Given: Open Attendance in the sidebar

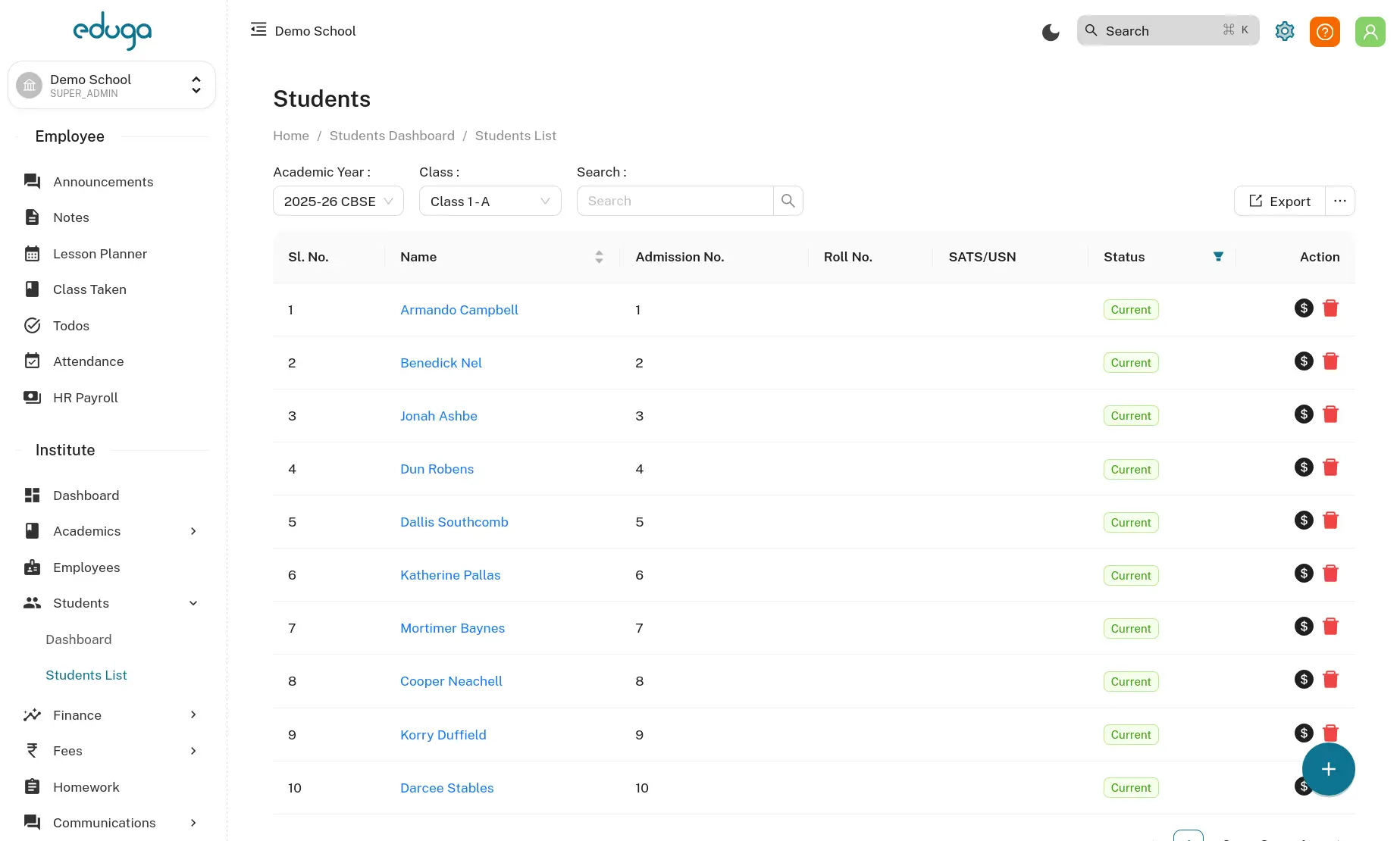Looking at the screenshot, I should (88, 361).
